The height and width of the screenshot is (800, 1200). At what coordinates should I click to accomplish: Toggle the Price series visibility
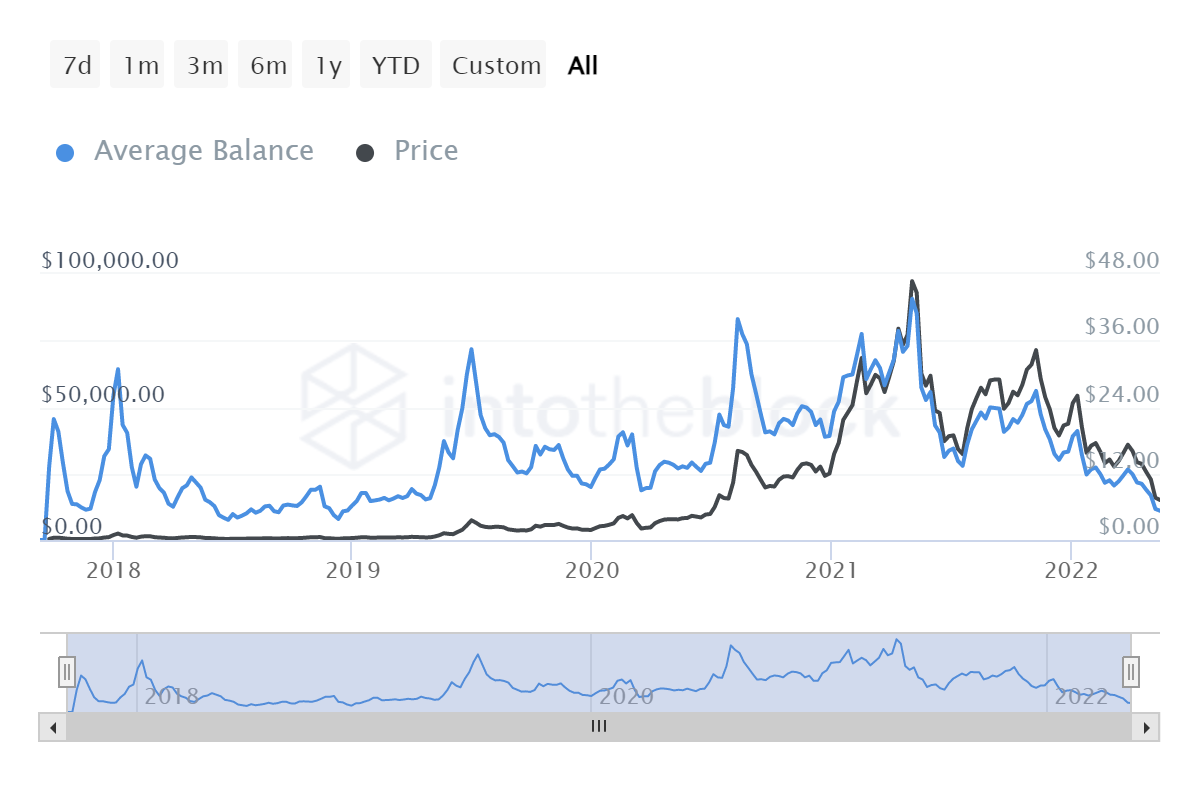[x=425, y=151]
